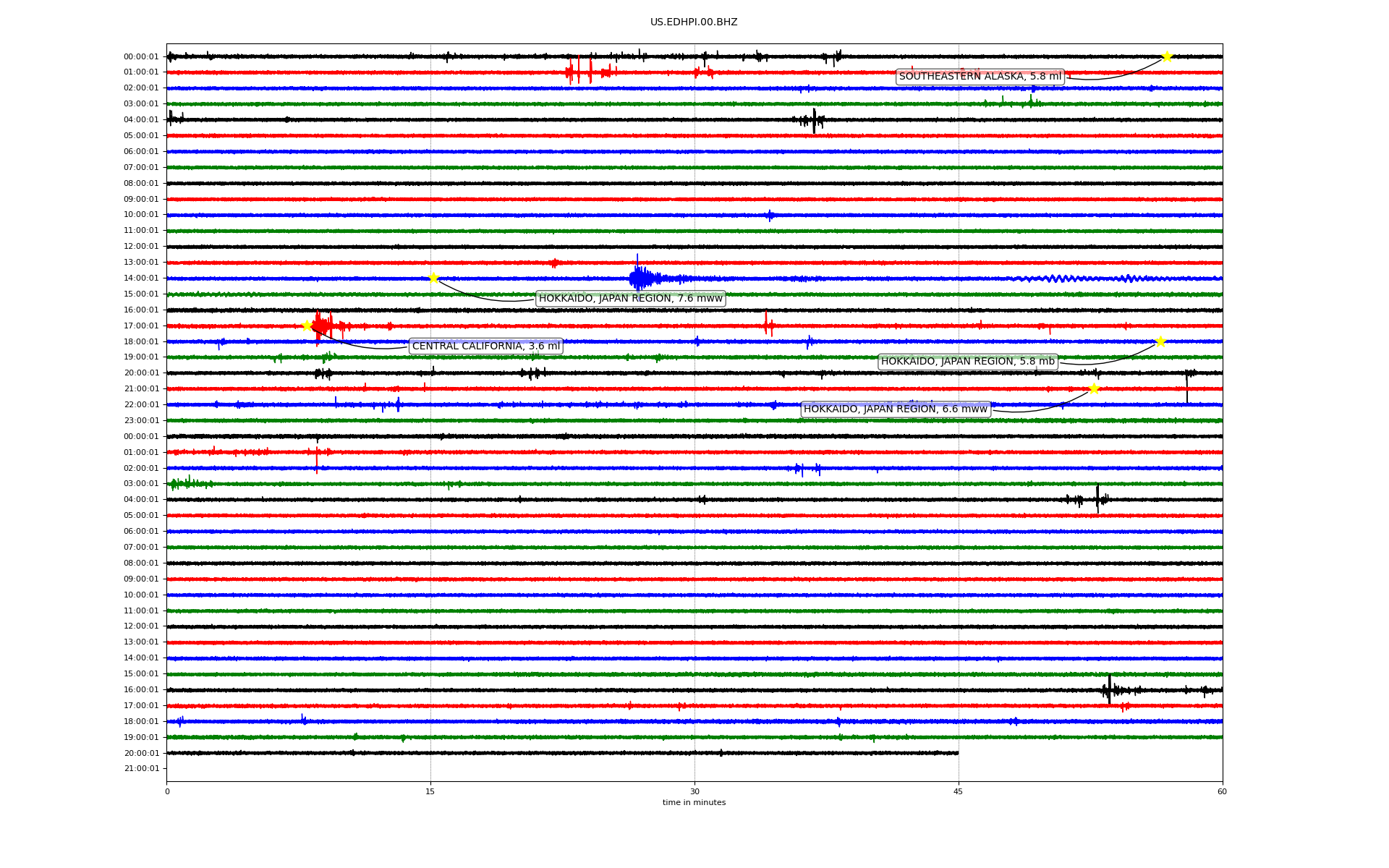Click the 45 tick label on x-axis
Screen dimensions: 1389x868
point(958,791)
